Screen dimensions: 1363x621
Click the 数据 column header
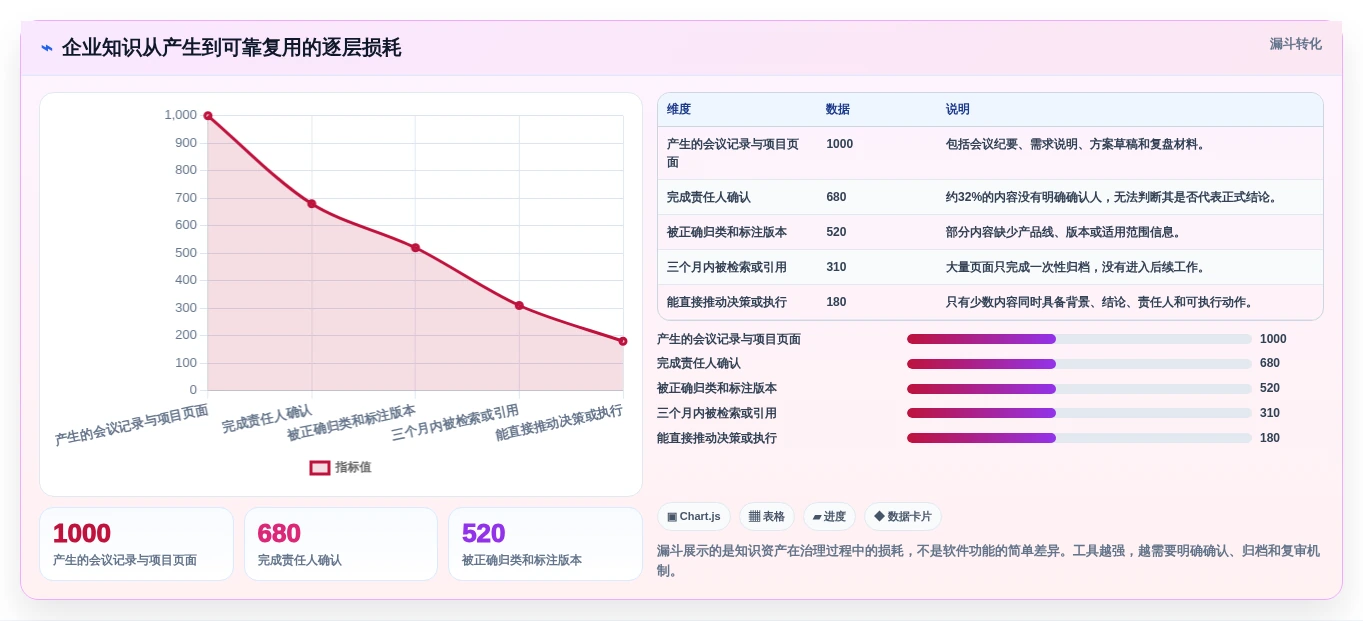pyautogui.click(x=838, y=109)
